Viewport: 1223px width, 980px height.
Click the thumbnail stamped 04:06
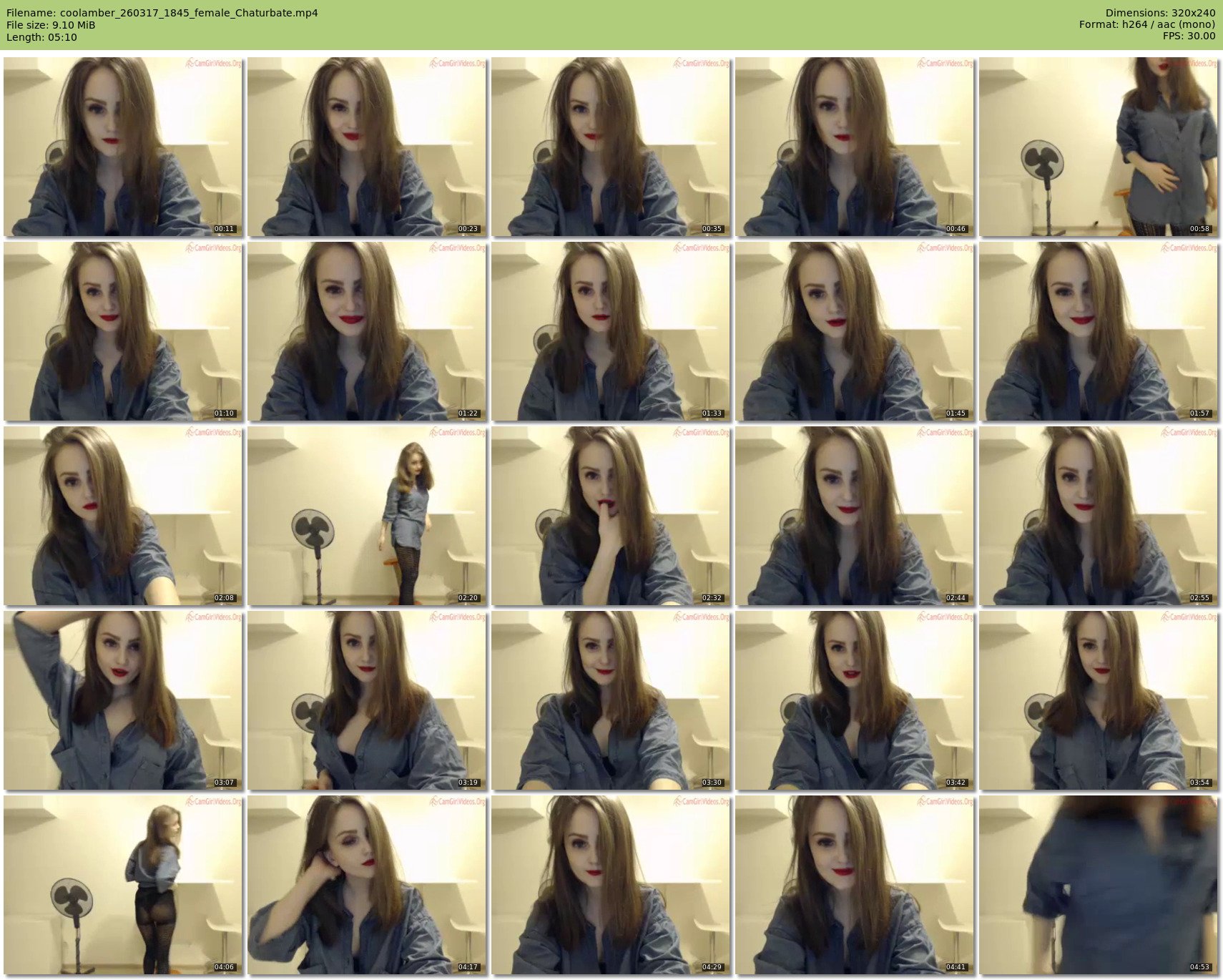[x=123, y=885]
